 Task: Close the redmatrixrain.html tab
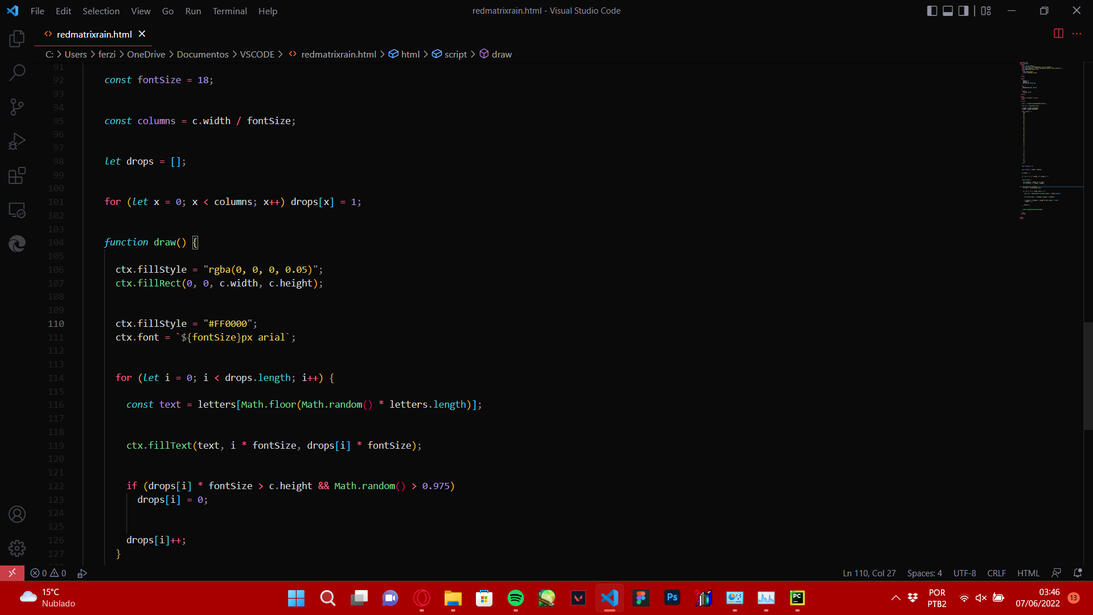(x=142, y=34)
